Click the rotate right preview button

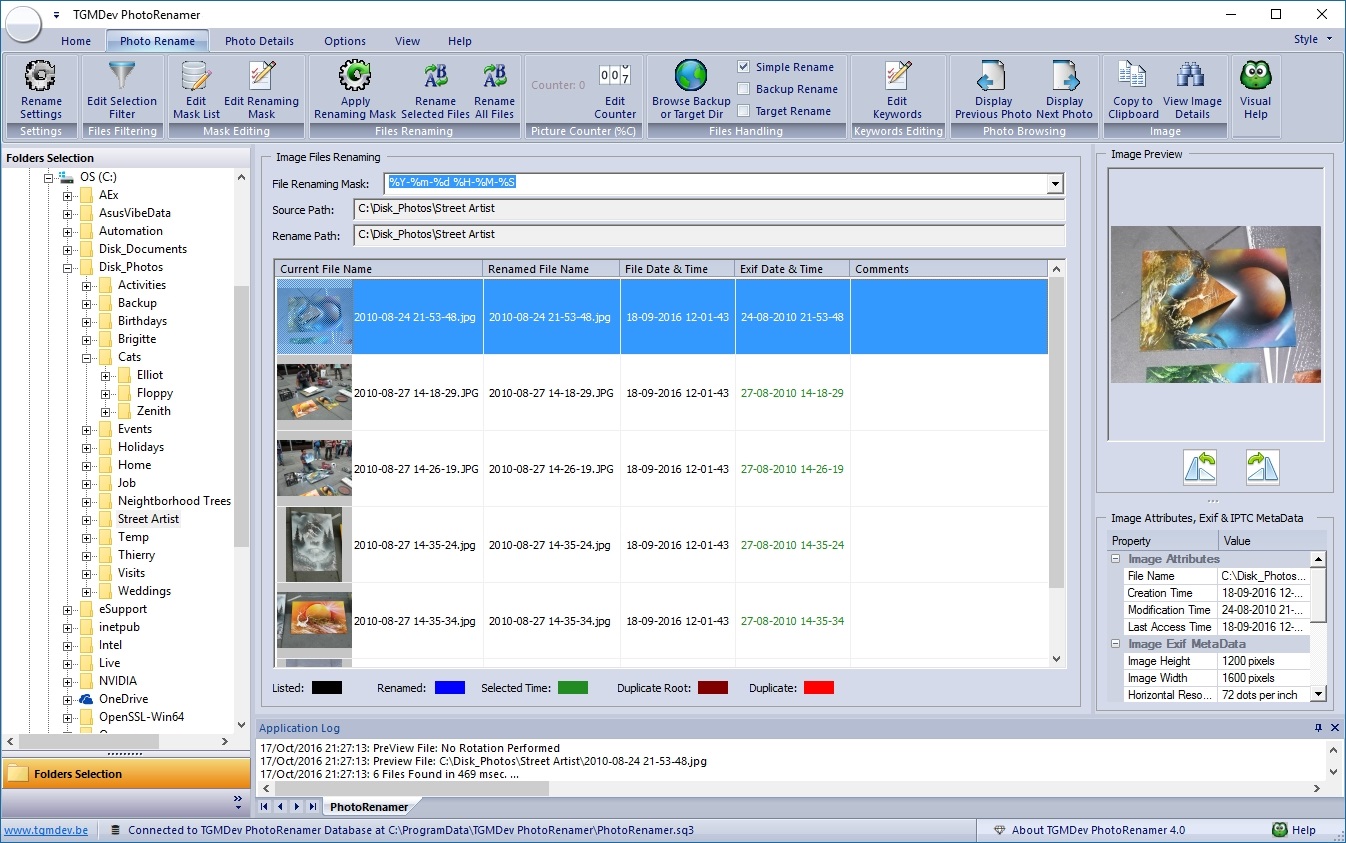click(1262, 467)
